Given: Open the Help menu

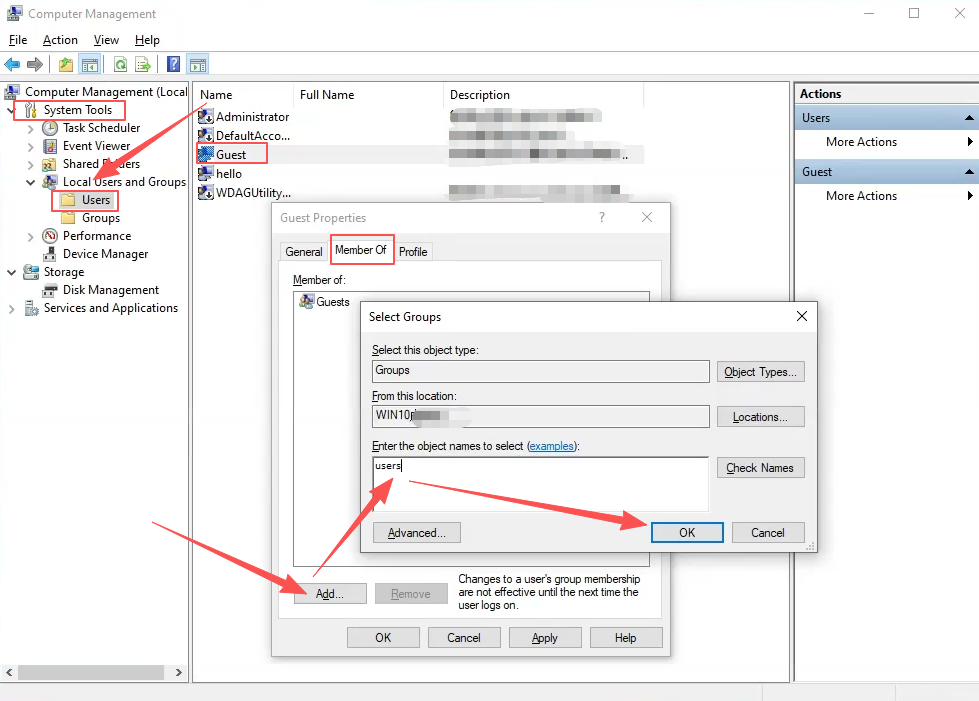Looking at the screenshot, I should (x=147, y=40).
